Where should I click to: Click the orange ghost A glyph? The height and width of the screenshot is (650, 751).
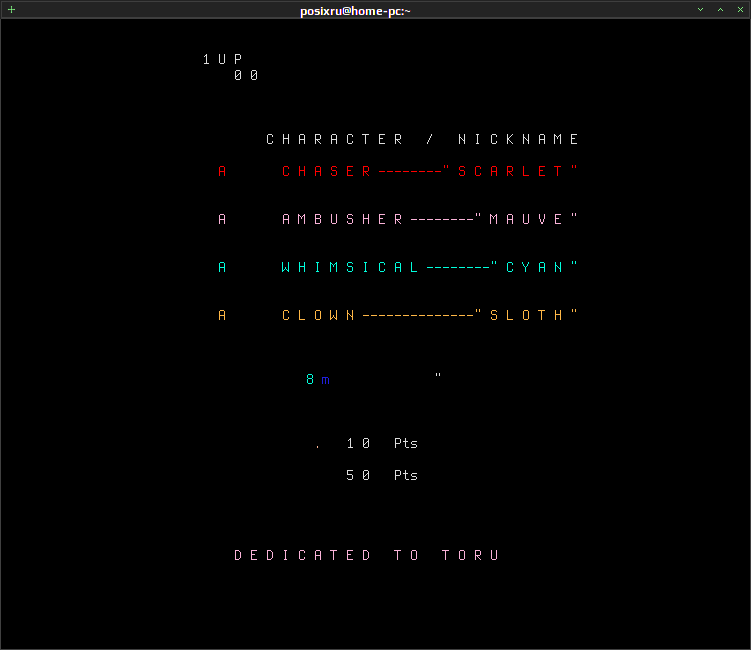(x=222, y=315)
